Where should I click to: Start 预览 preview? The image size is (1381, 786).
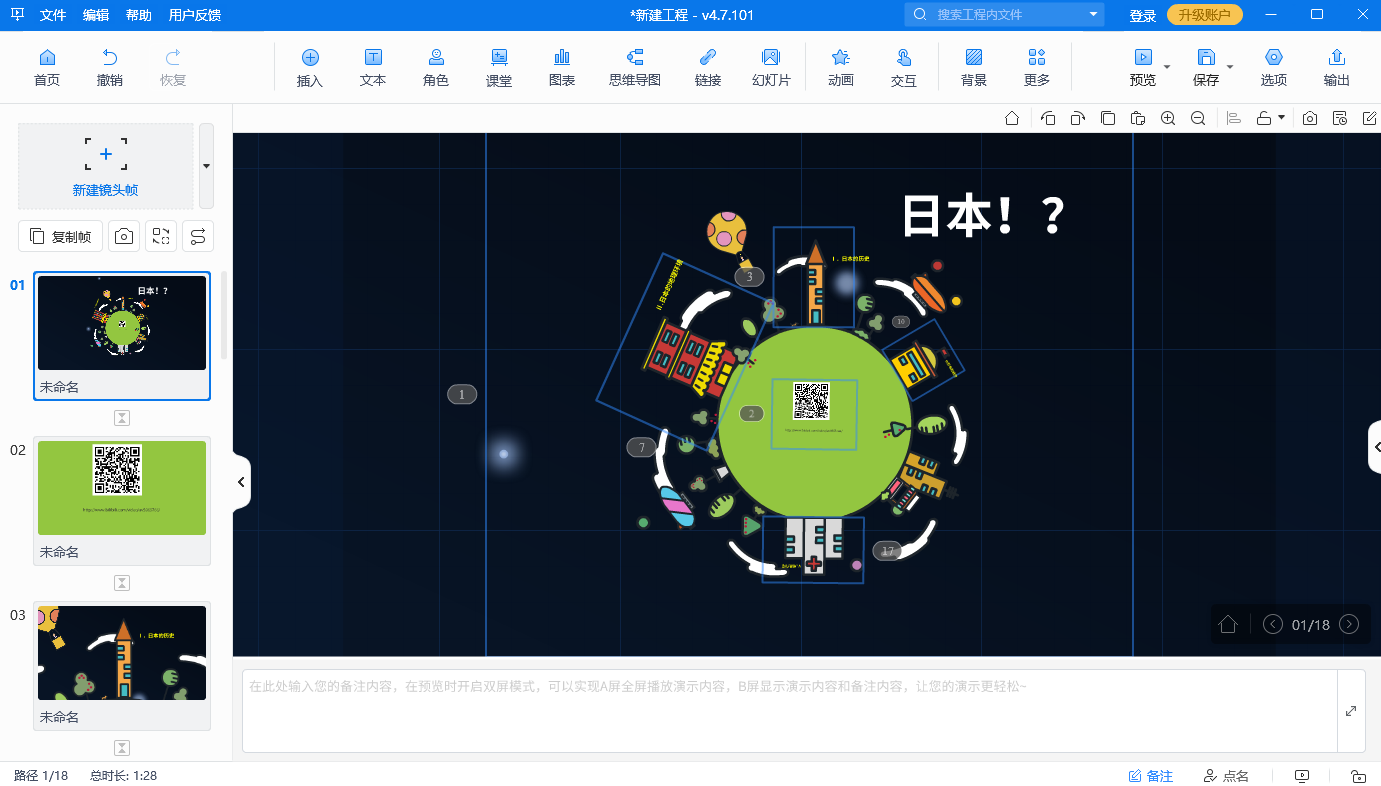(x=1142, y=67)
